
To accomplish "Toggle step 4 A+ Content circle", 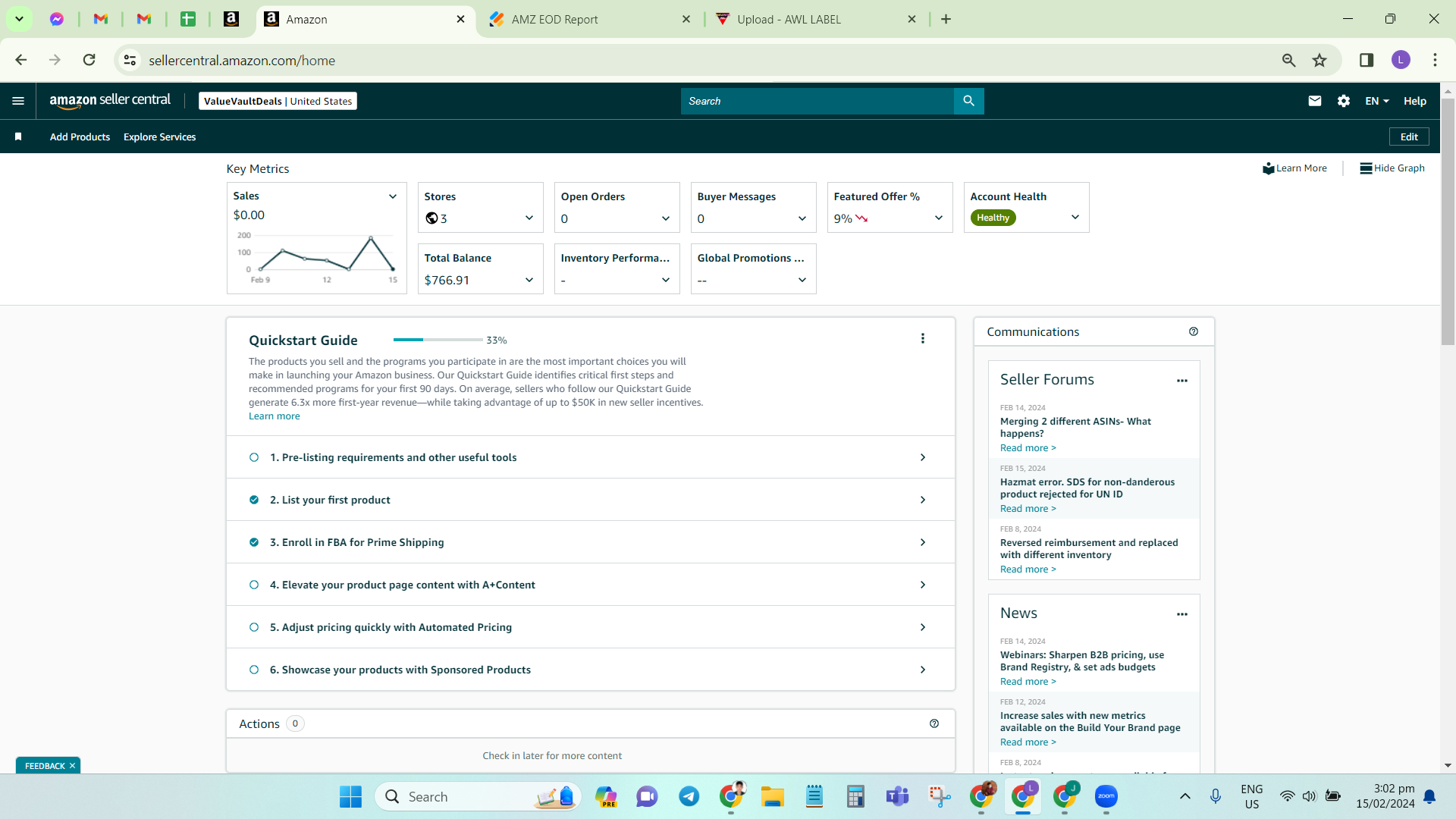I will pos(254,585).
